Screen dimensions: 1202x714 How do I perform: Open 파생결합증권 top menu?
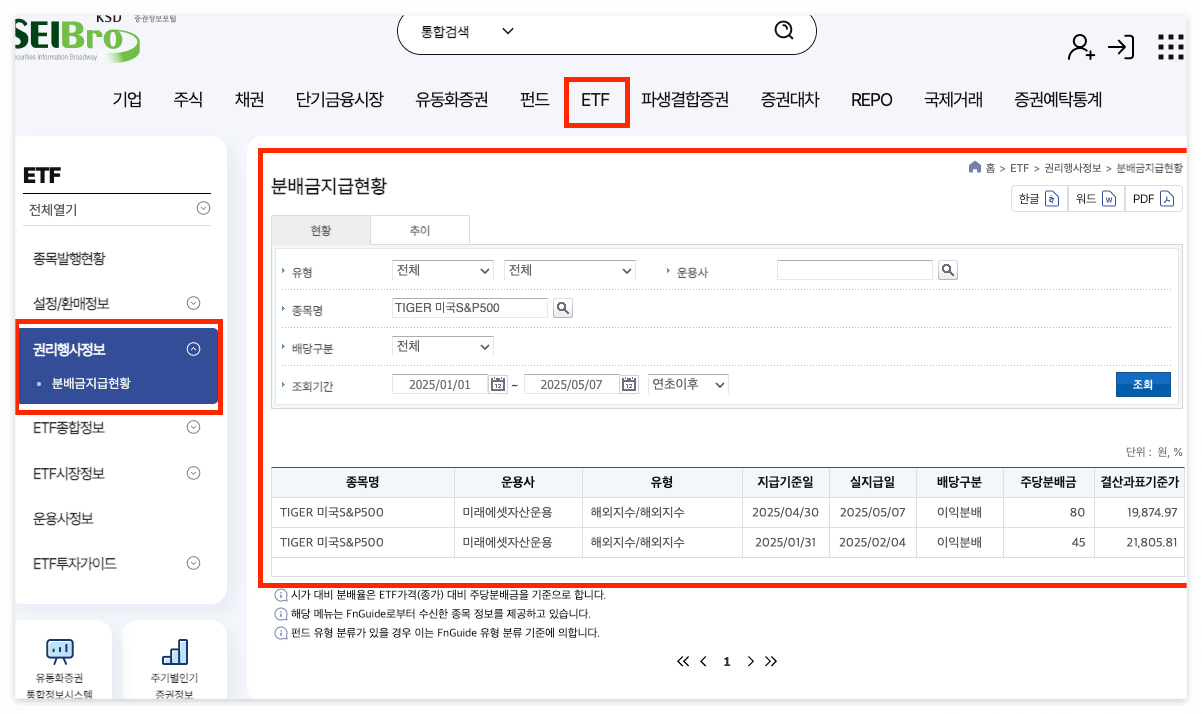click(x=685, y=100)
